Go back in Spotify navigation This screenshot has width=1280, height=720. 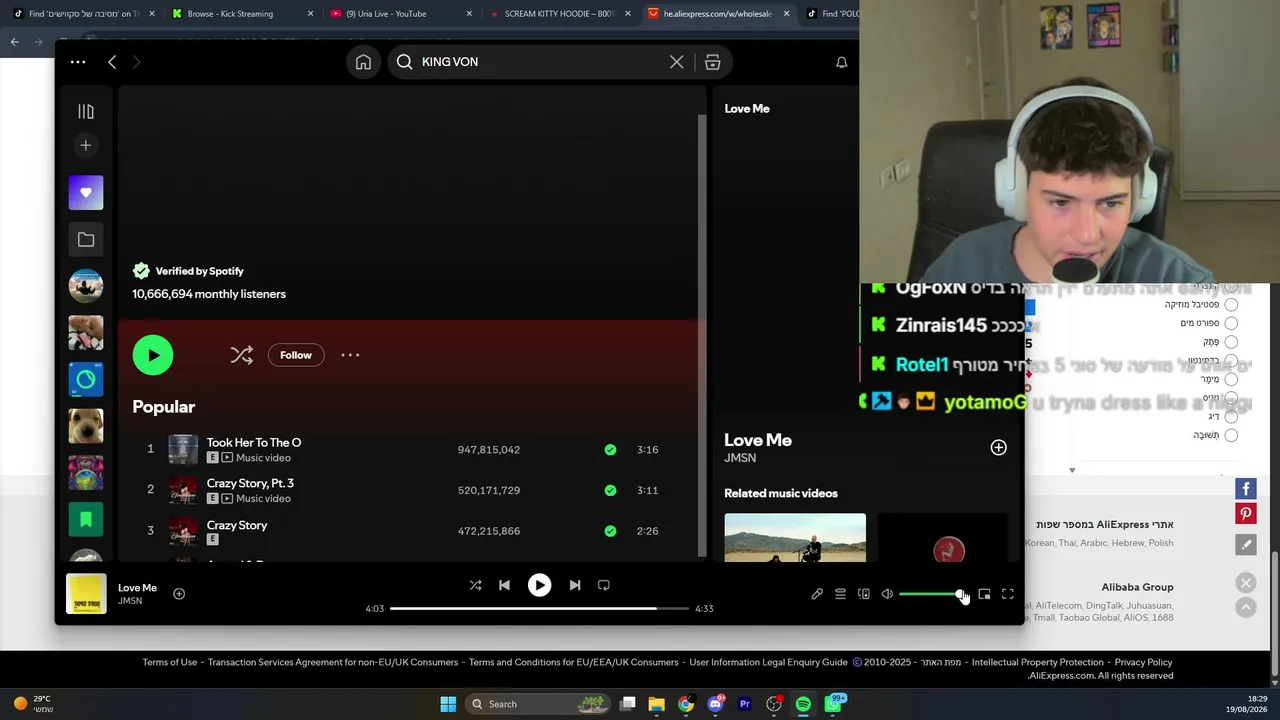pyautogui.click(x=112, y=62)
